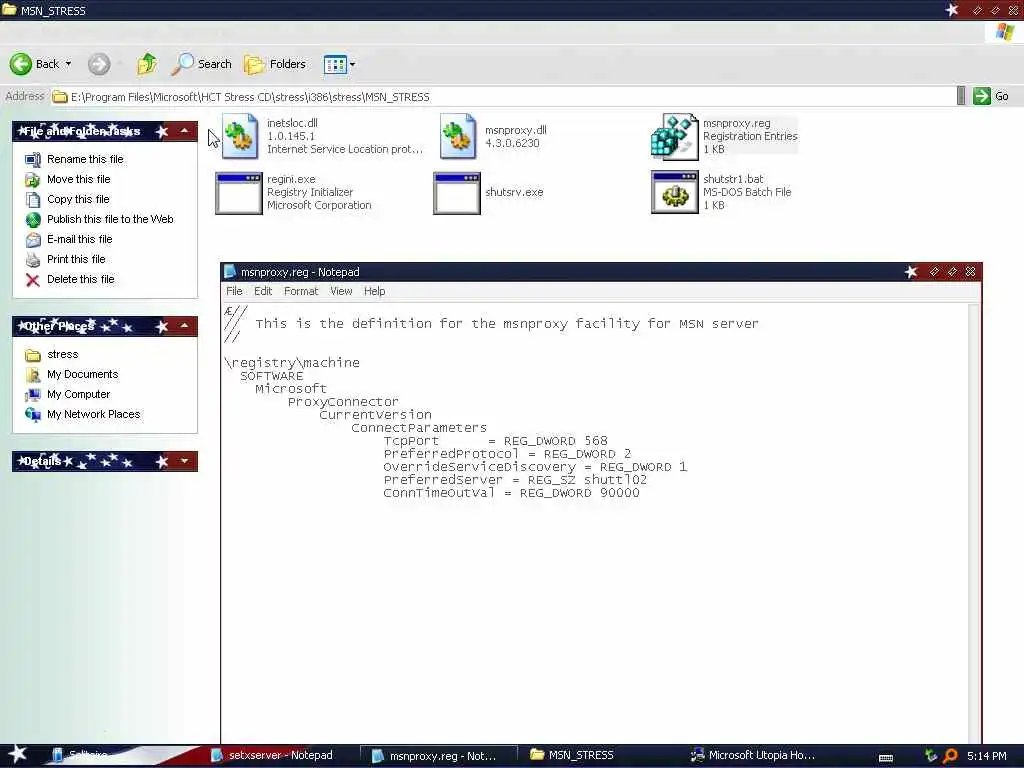Open Notepad's Help menu
This screenshot has height=768, width=1024.
[x=374, y=291]
